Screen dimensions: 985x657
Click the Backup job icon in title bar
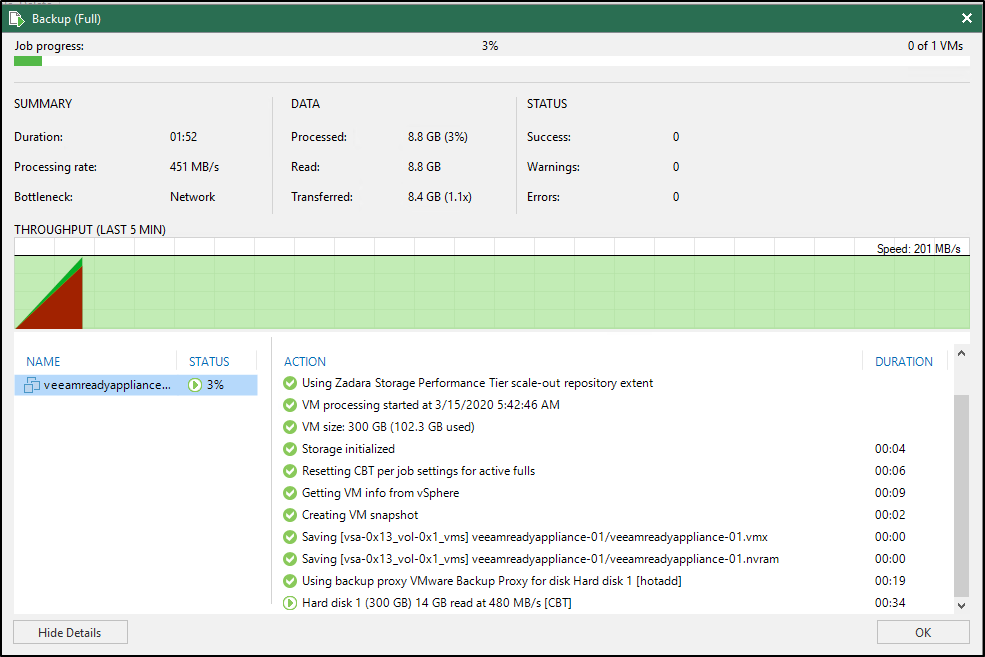coord(16,19)
